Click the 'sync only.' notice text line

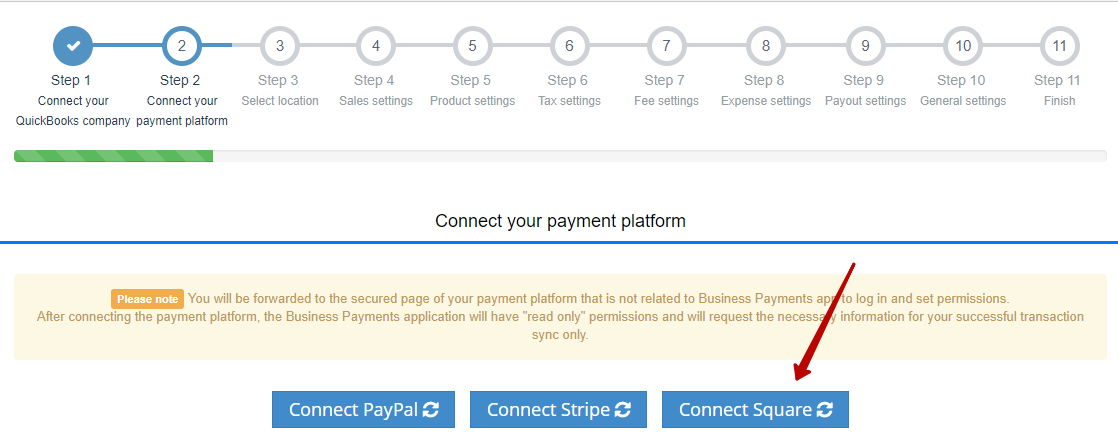coord(560,334)
